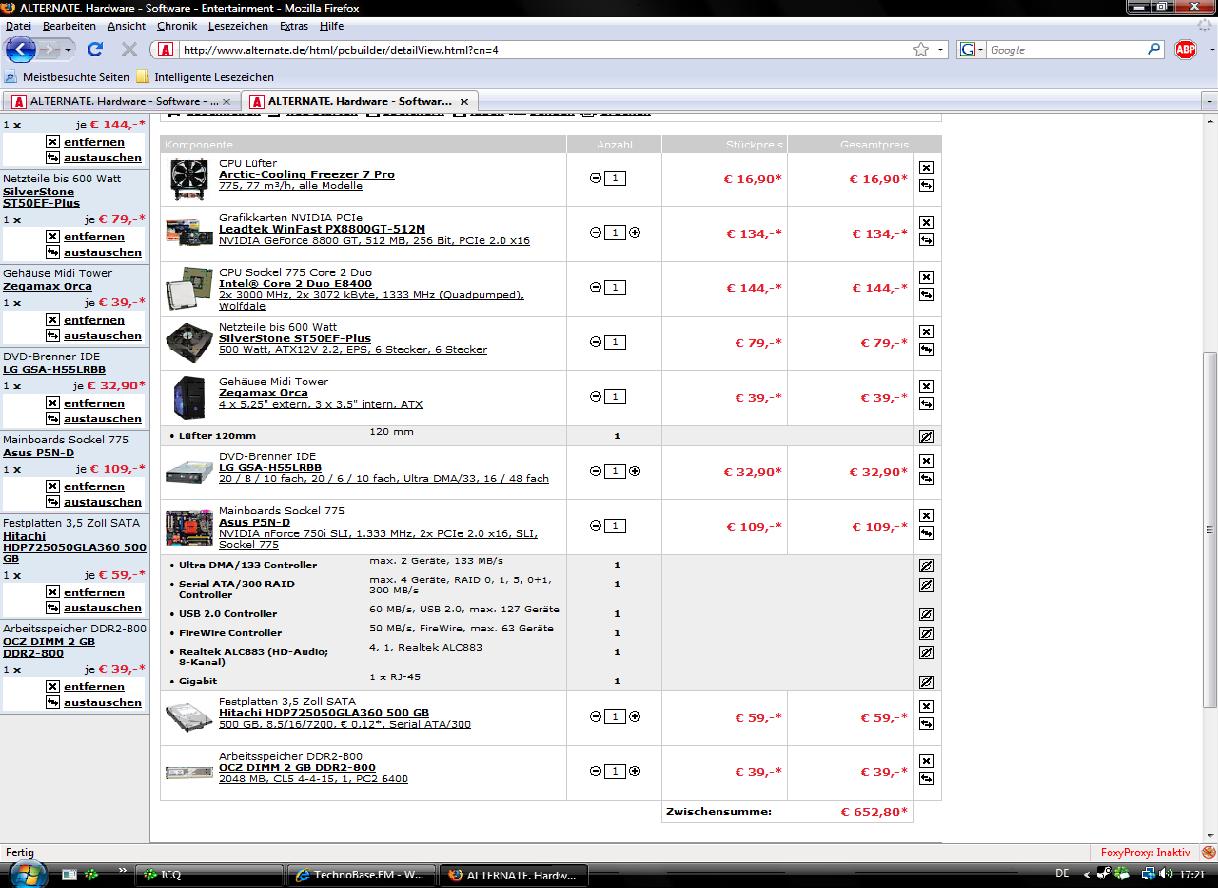
Task: Click 'entfernen' under SilverStone ST50EF-Plus in sidebar
Action: tap(94, 236)
